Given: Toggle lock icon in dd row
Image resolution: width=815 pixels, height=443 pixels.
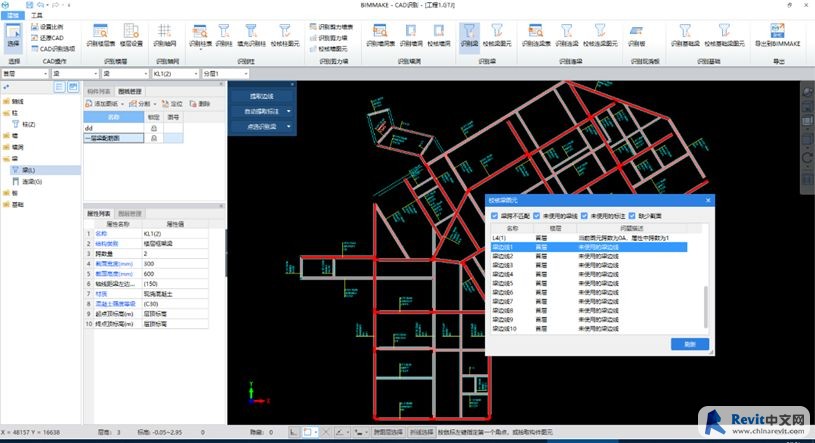Looking at the screenshot, I should 153,128.
